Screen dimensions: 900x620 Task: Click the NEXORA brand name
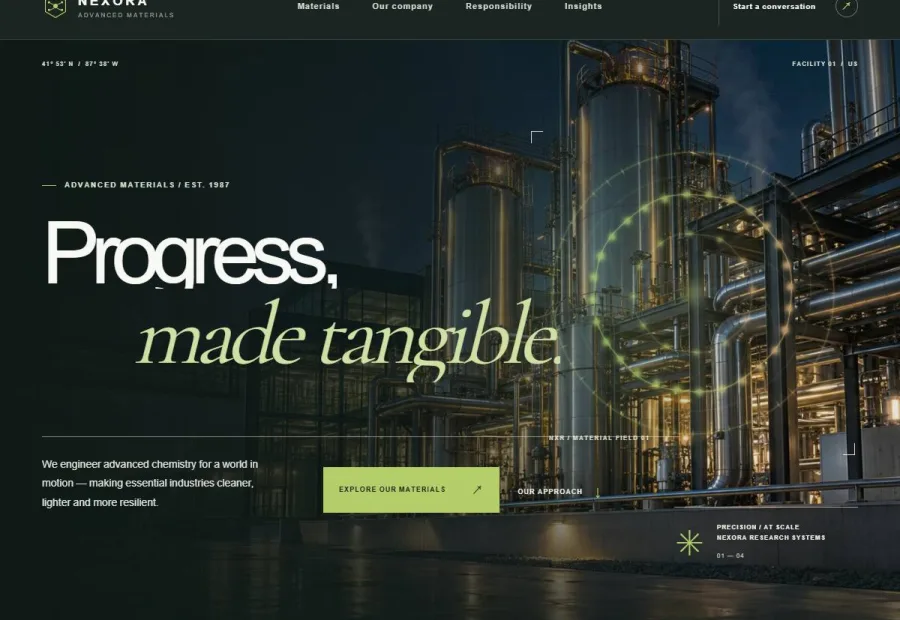112,3
